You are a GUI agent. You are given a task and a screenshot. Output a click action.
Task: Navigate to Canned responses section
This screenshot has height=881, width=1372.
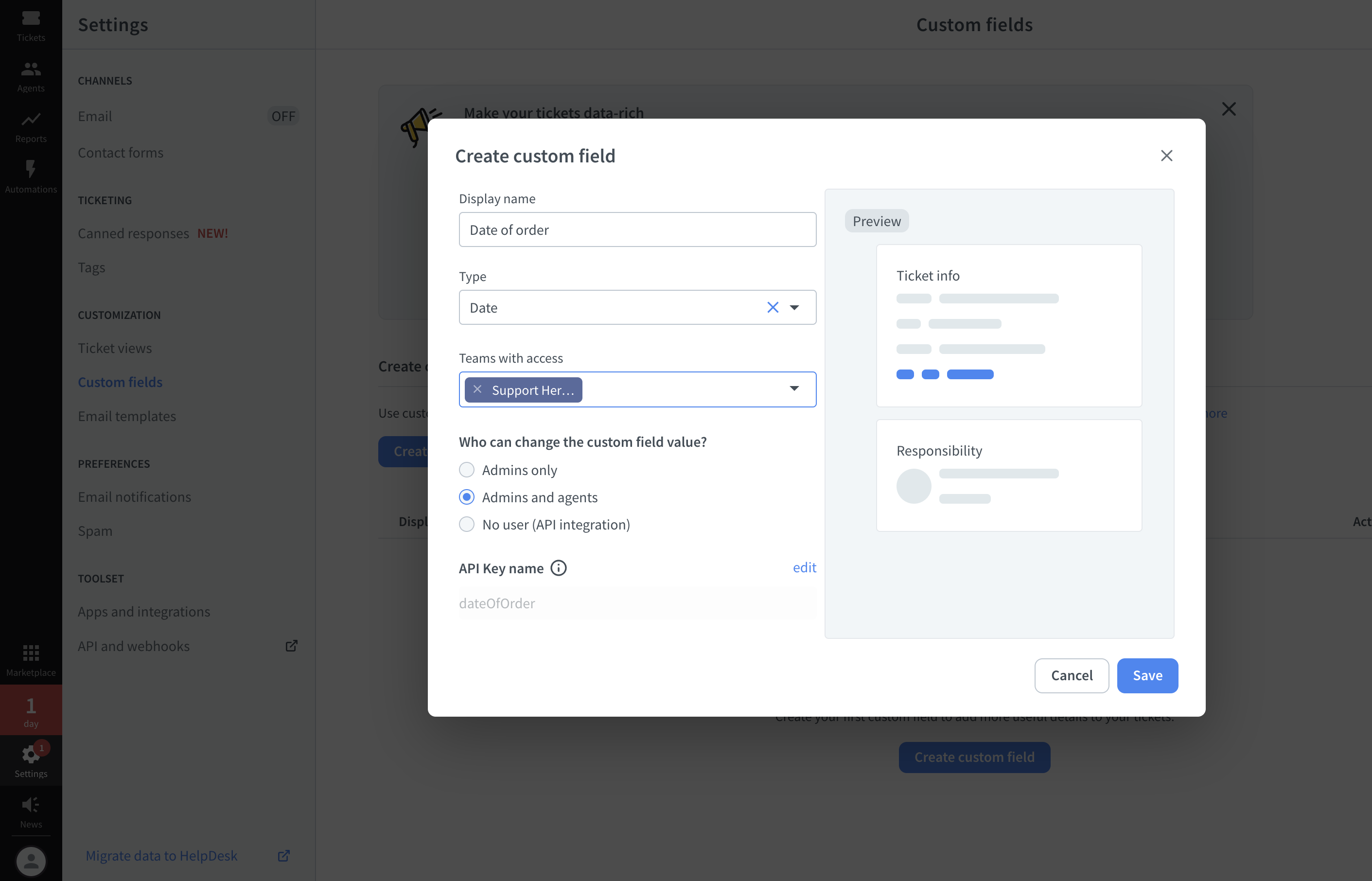pyautogui.click(x=153, y=232)
